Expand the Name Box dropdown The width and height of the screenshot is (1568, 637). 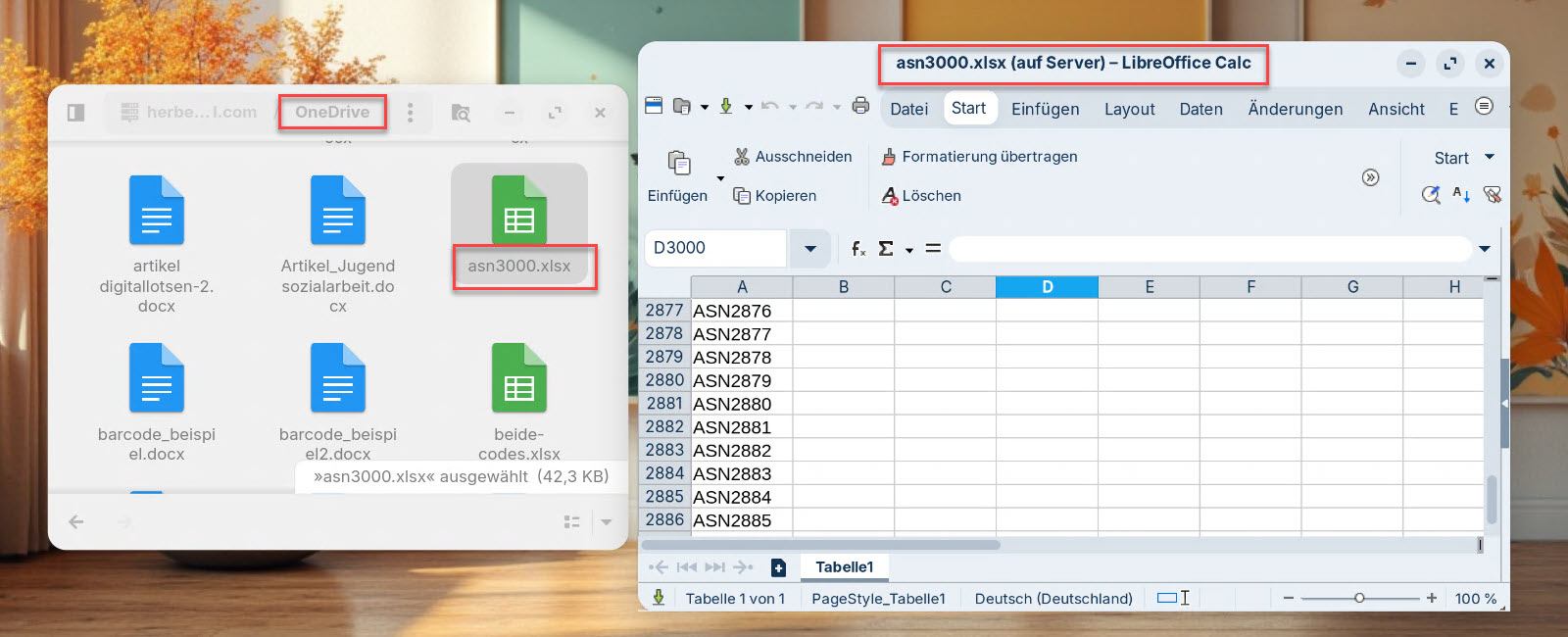click(x=810, y=249)
